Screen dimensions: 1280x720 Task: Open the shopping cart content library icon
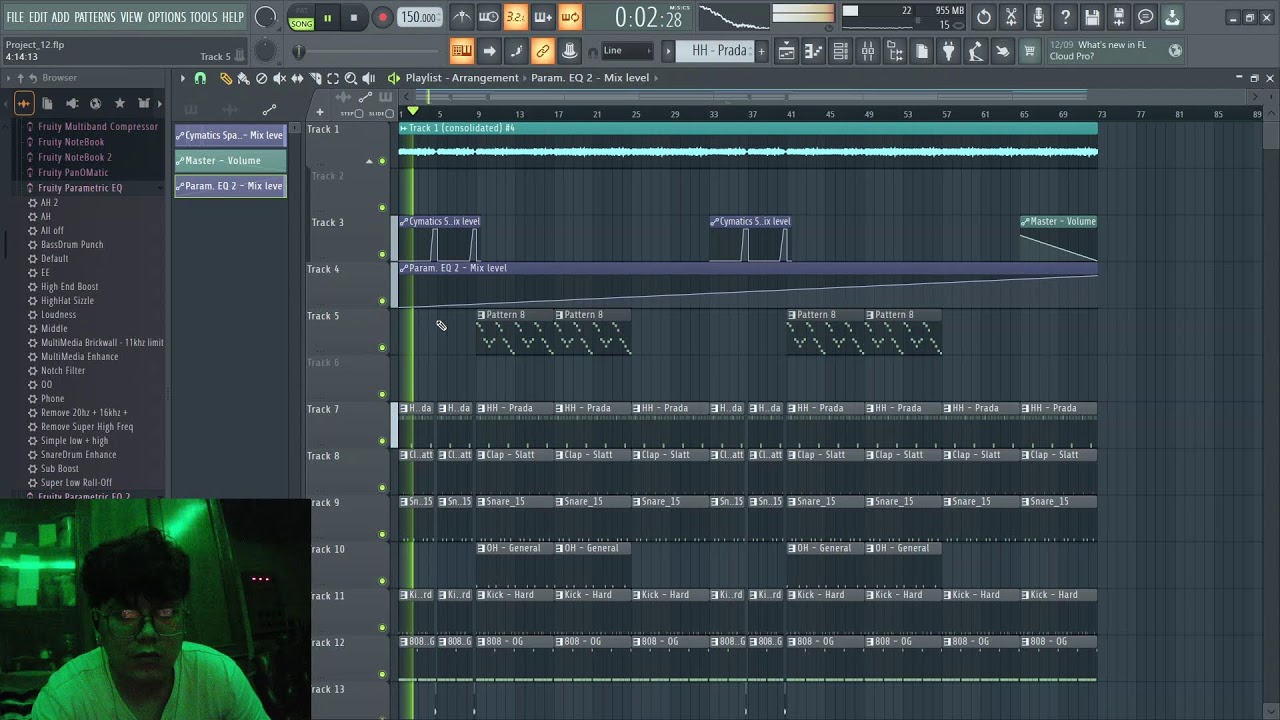click(1029, 52)
